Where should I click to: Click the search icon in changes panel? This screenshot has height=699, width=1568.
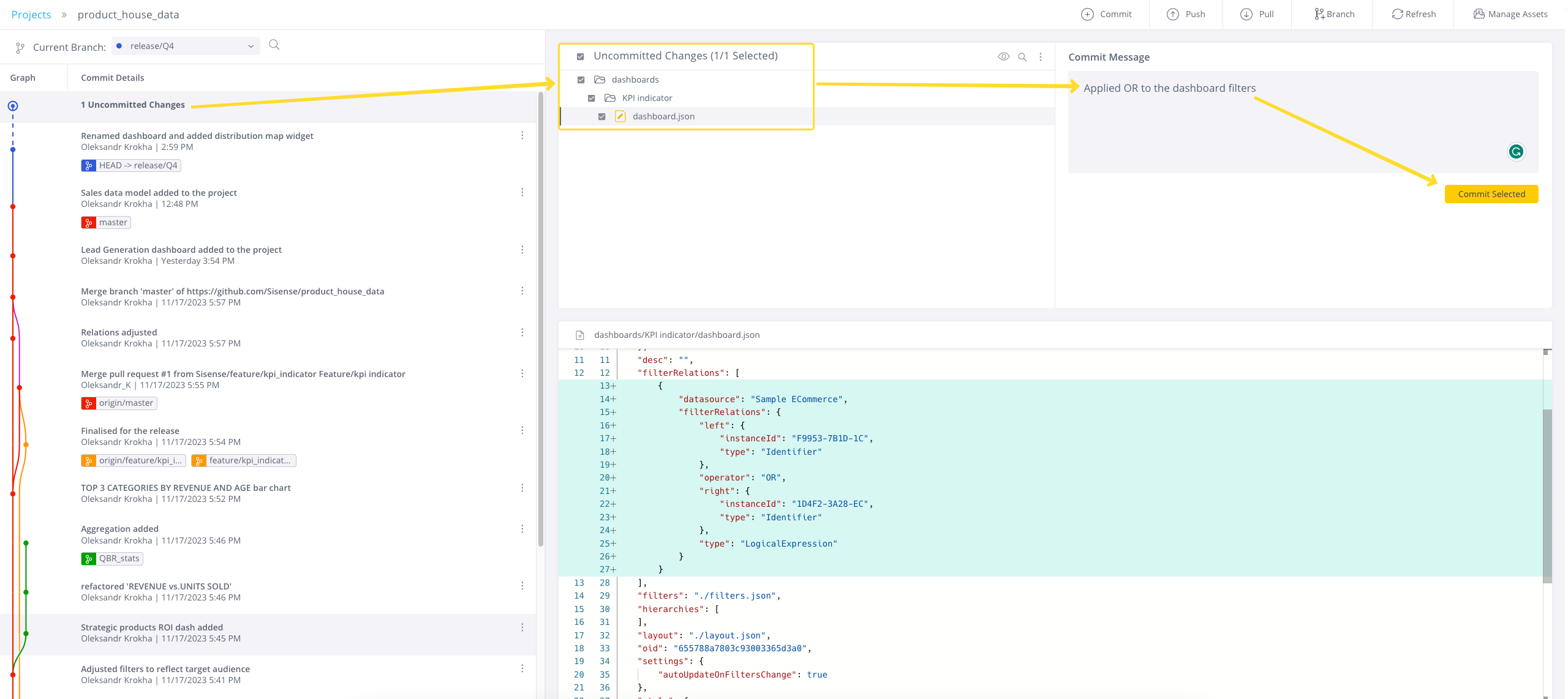pyautogui.click(x=1022, y=57)
